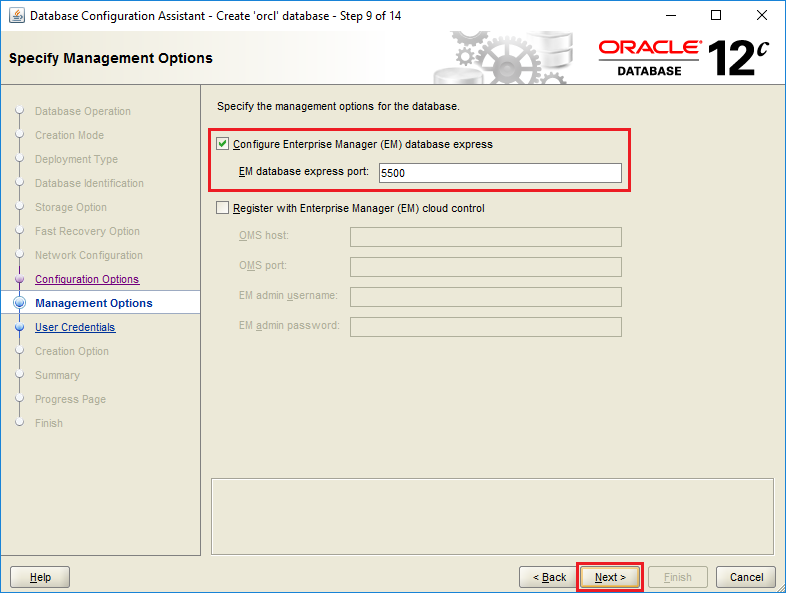Click the User Credentials step bullet icon
Image resolution: width=786 pixels, height=593 pixels.
pos(20,327)
